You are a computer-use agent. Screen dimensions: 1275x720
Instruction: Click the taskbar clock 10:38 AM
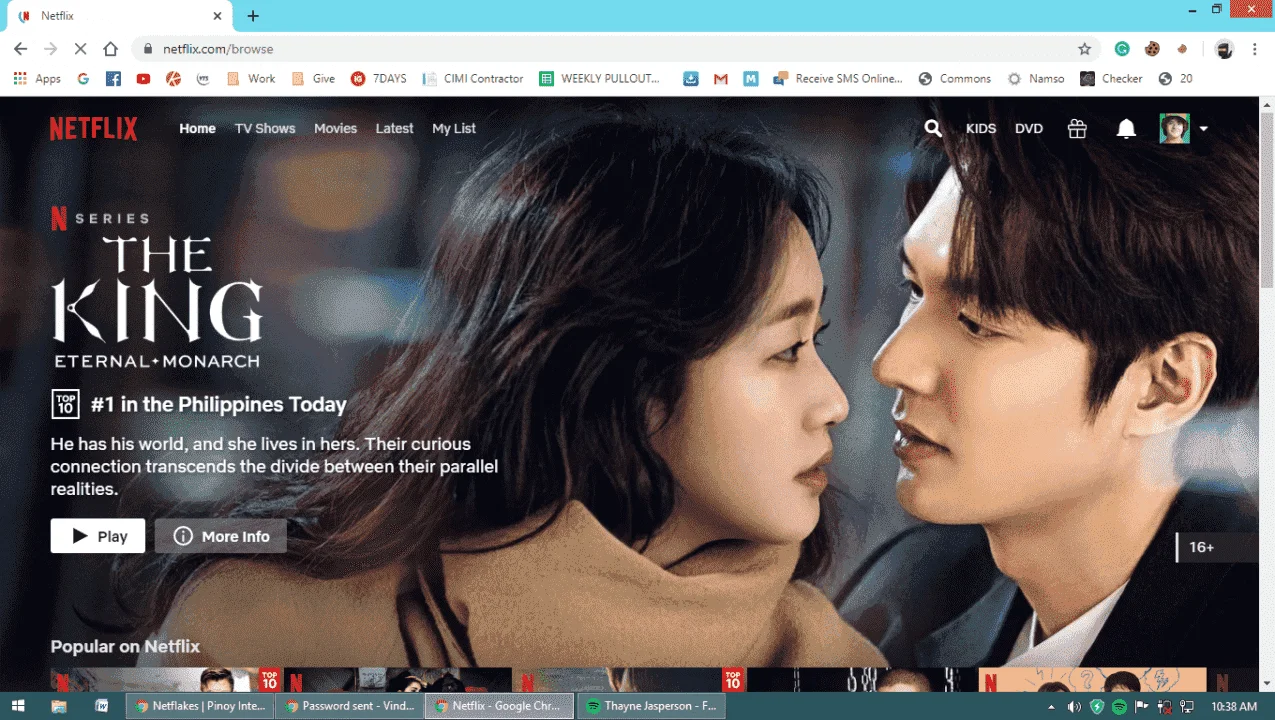tap(1234, 706)
